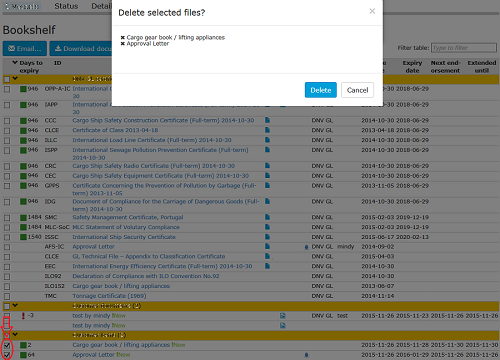This screenshot has width=500, height=360.
Task: Click the Next endorsement column header
Action: [445, 67]
